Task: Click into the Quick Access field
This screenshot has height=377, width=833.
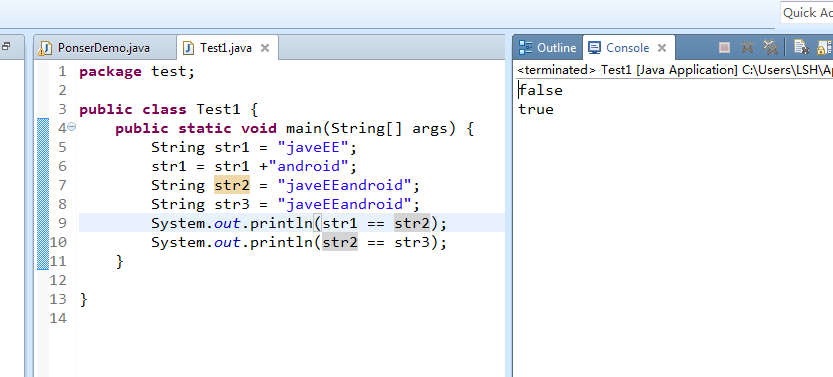Action: click(807, 12)
